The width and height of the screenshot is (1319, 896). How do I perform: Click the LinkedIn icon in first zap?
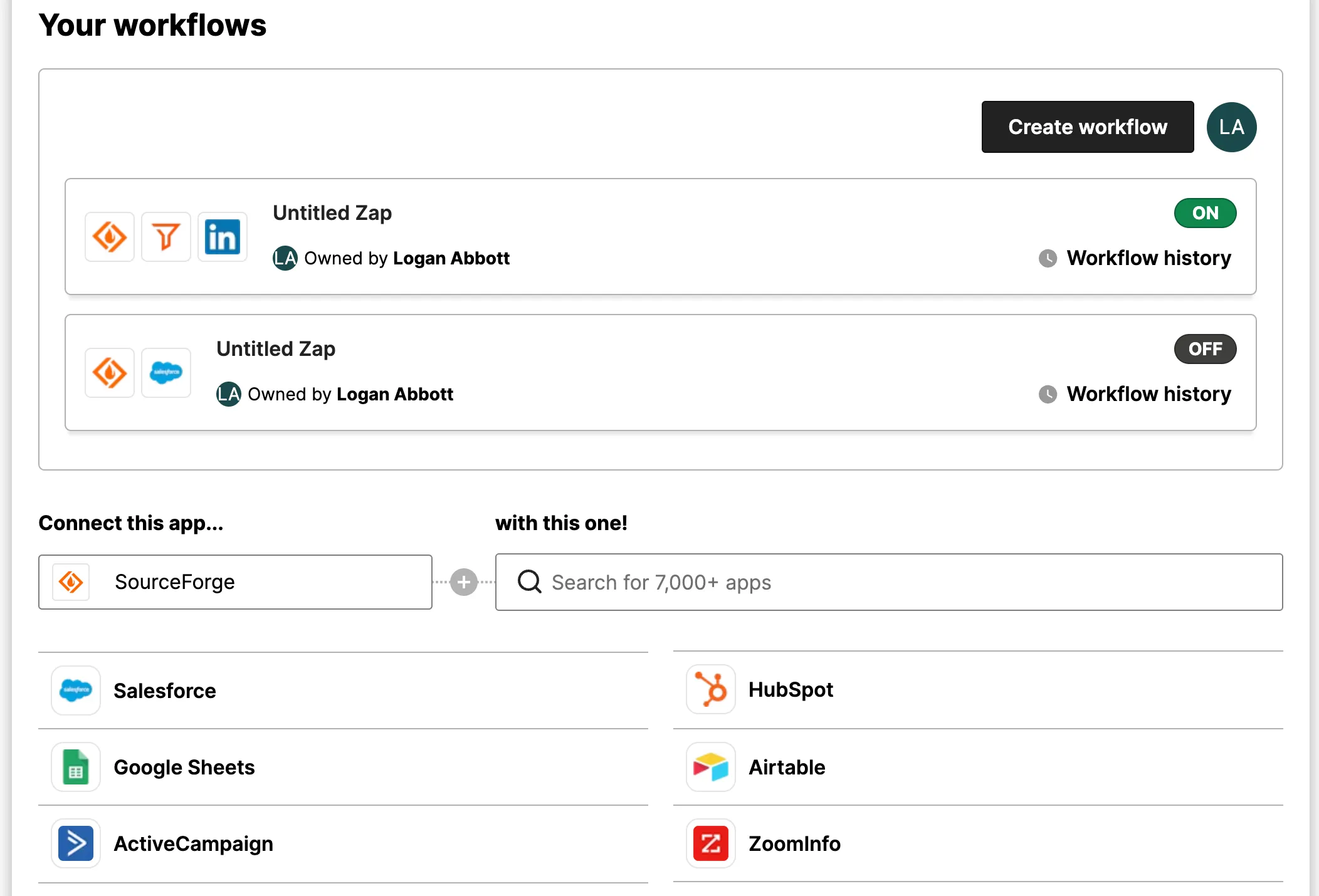pyautogui.click(x=223, y=237)
